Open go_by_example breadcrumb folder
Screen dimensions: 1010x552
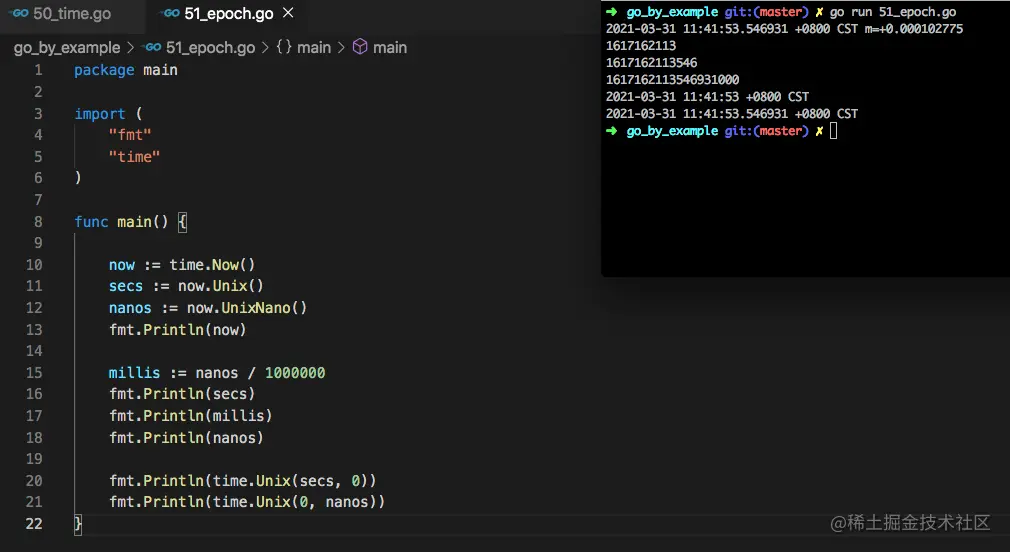point(67,48)
